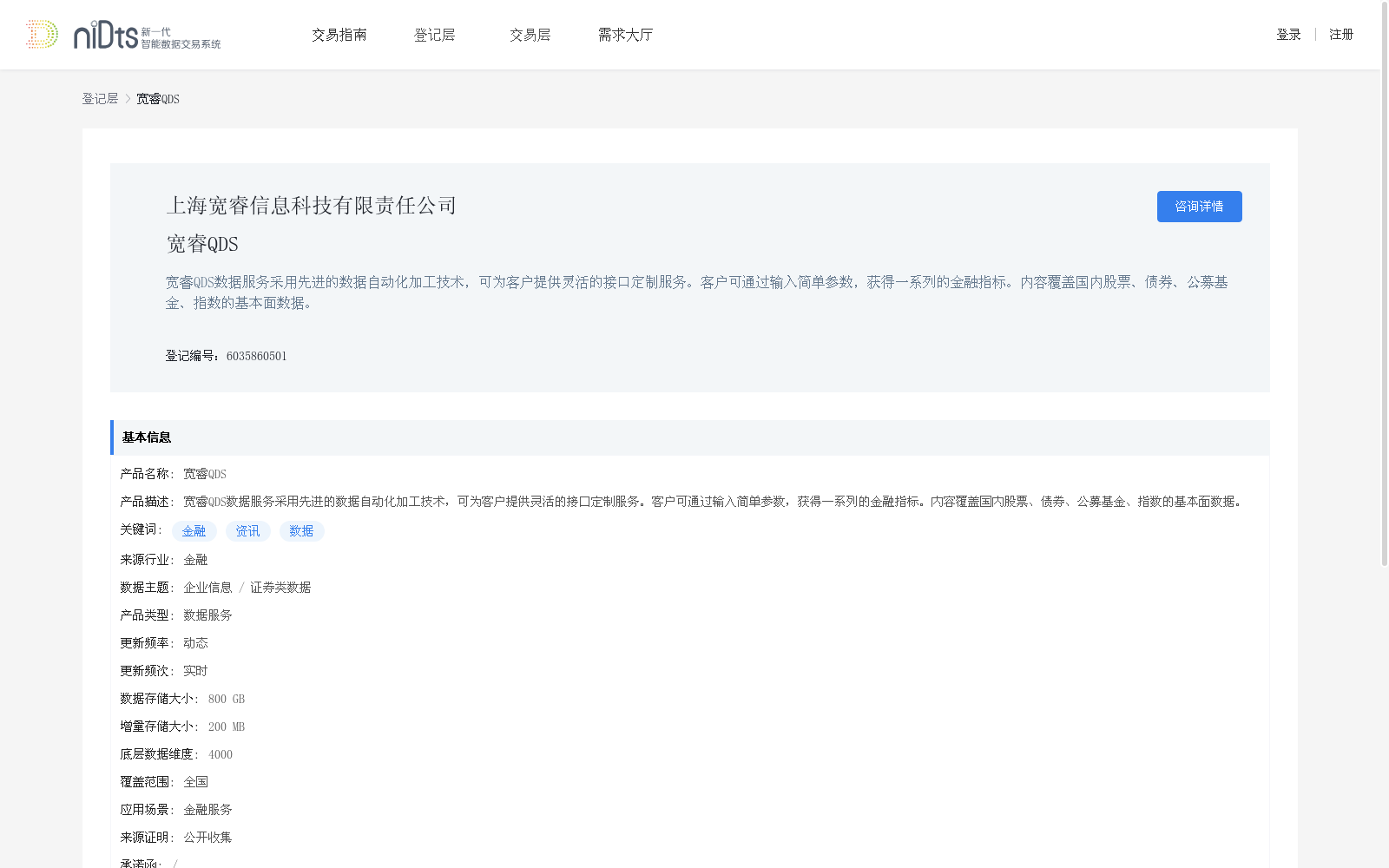Viewport: 1389px width, 868px height.
Task: Click the colorful D logo icon
Action: (x=42, y=35)
